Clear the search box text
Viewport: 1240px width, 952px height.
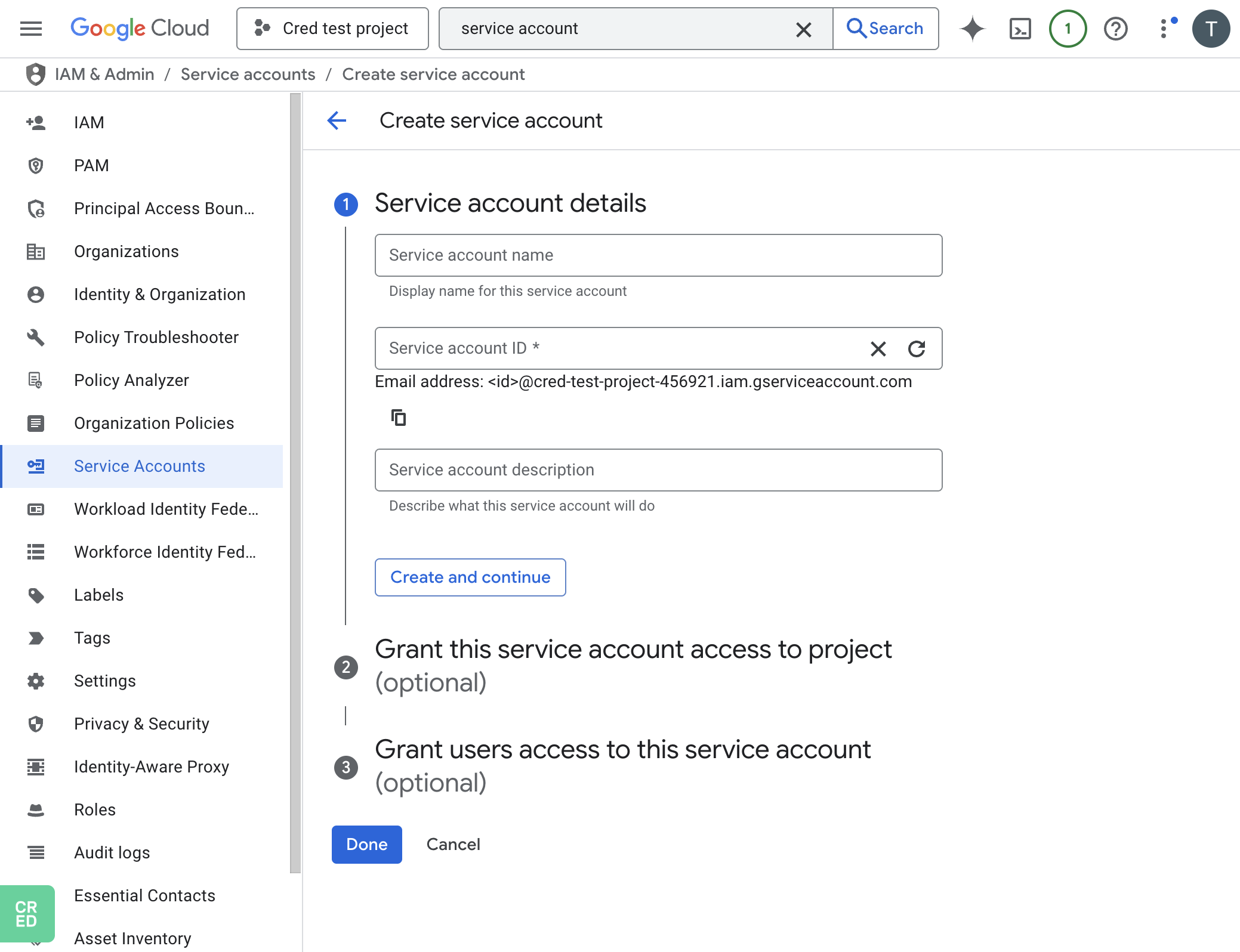tap(803, 29)
